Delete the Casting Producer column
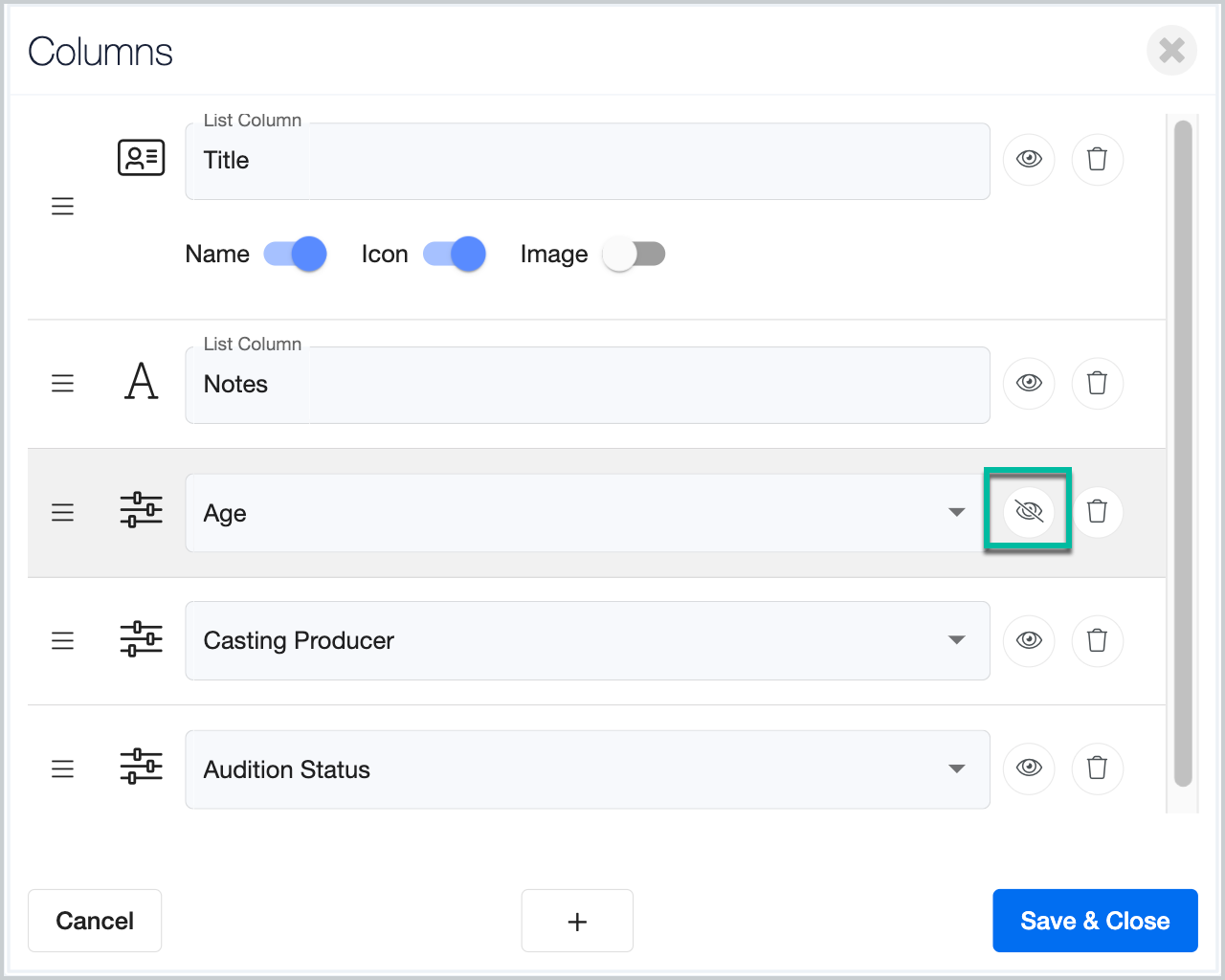 click(x=1097, y=640)
